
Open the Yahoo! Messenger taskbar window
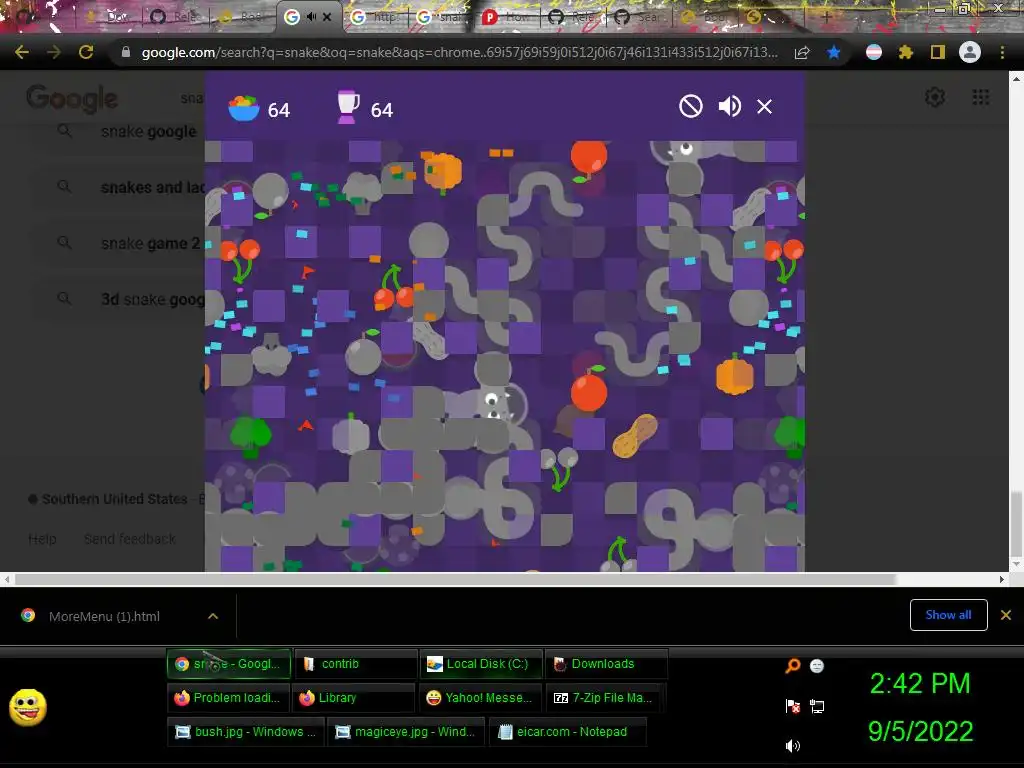[480, 697]
